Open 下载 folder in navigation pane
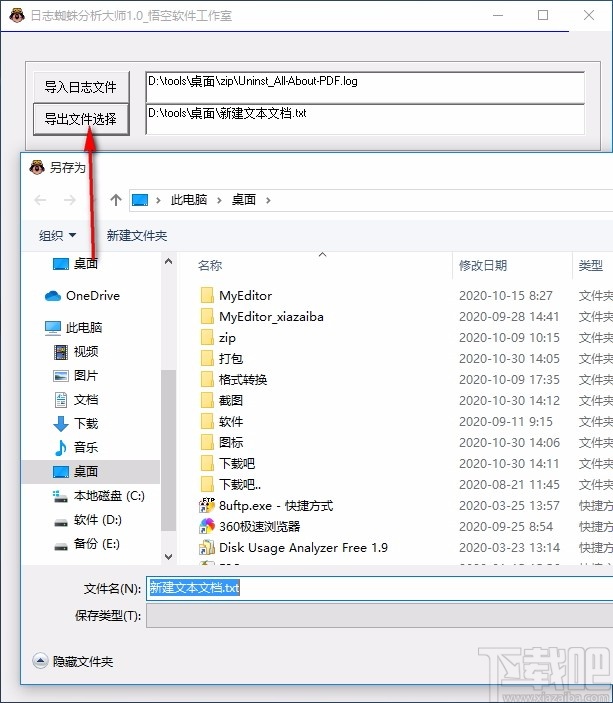This screenshot has width=613, height=703. pos(86,423)
